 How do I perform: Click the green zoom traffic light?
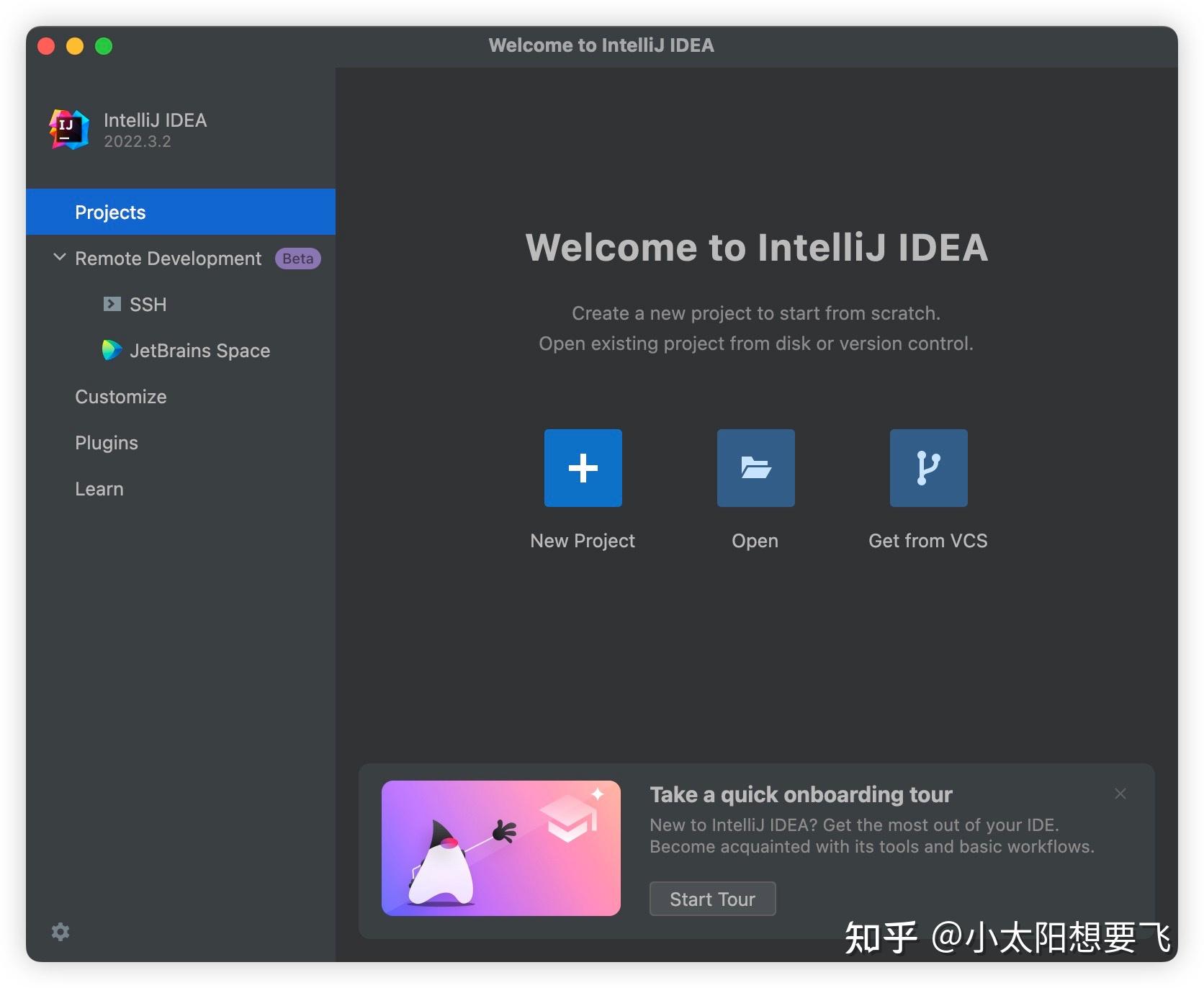tap(104, 45)
